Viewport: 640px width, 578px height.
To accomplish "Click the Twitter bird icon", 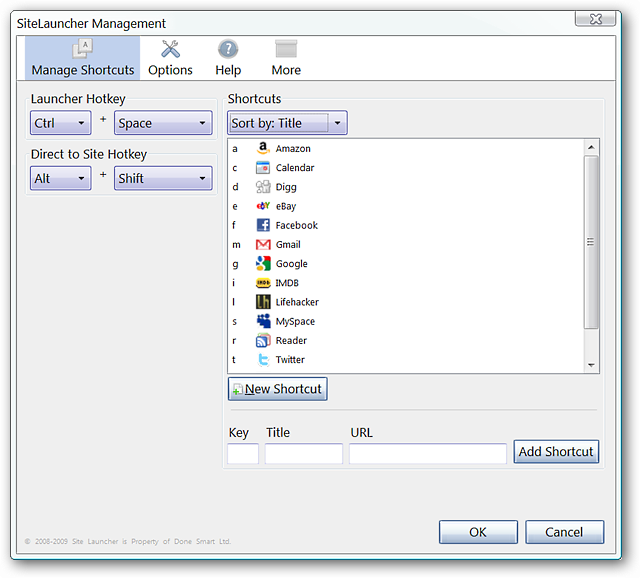I will pos(263,359).
